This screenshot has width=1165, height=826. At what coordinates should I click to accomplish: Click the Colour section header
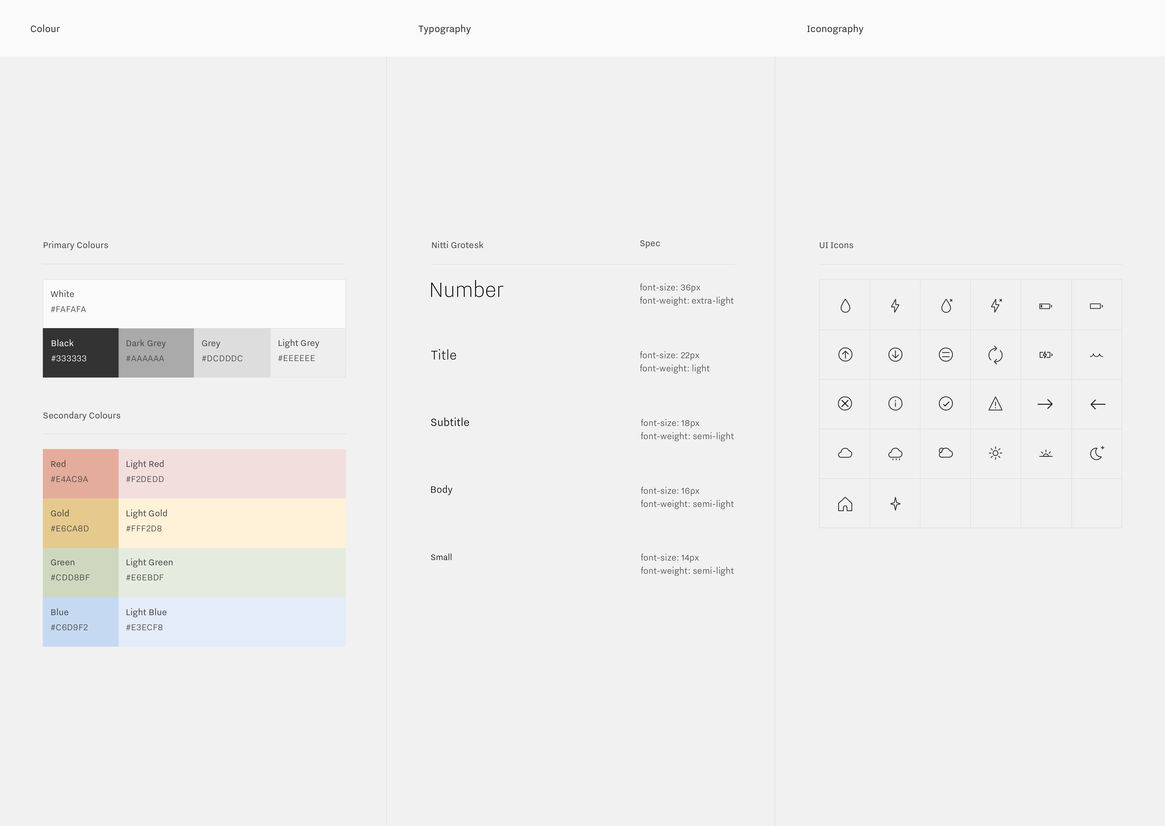coord(45,29)
